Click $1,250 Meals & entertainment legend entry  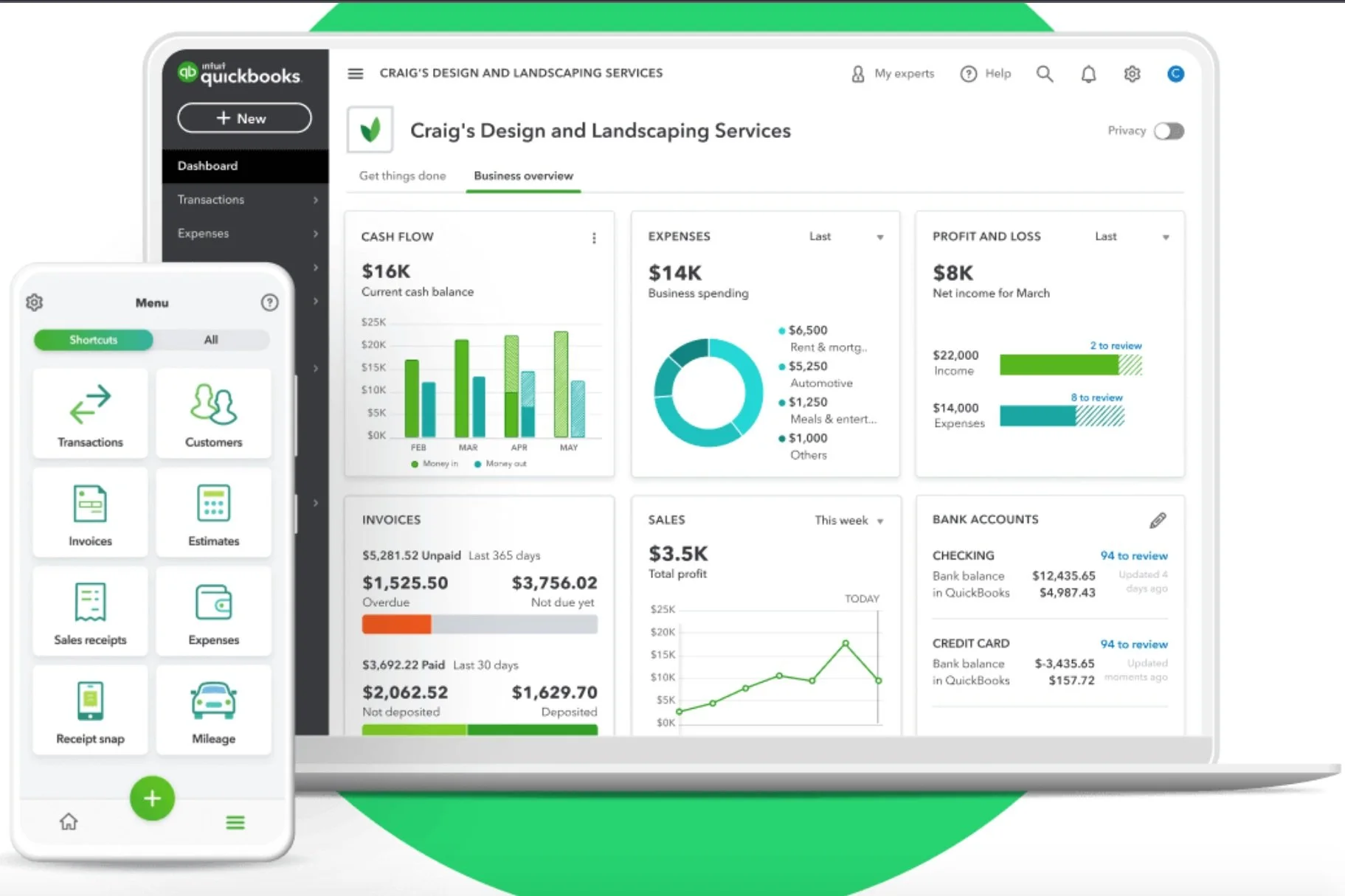[x=827, y=410]
